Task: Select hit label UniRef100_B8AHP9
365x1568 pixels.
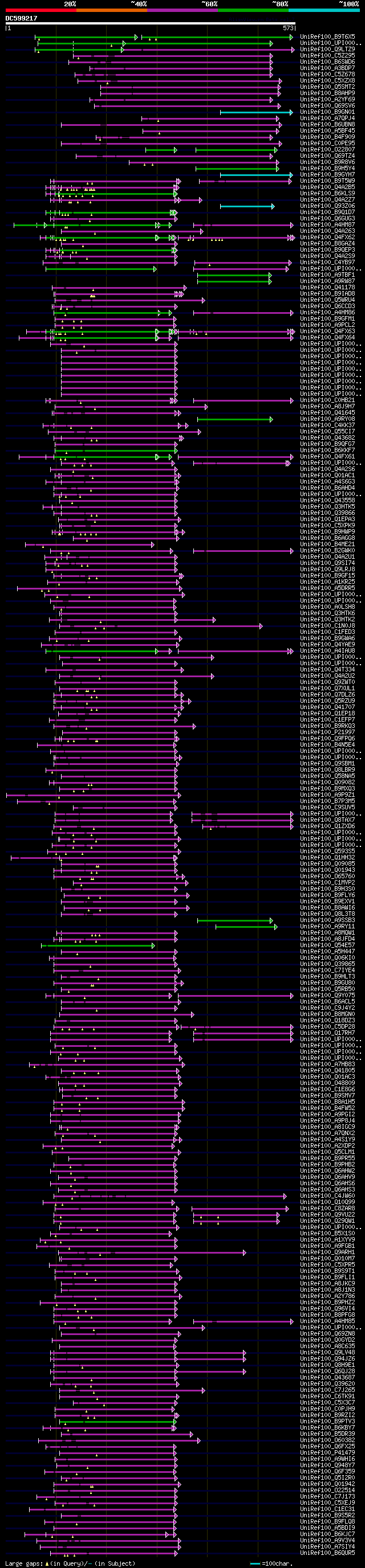Action: [x=327, y=93]
